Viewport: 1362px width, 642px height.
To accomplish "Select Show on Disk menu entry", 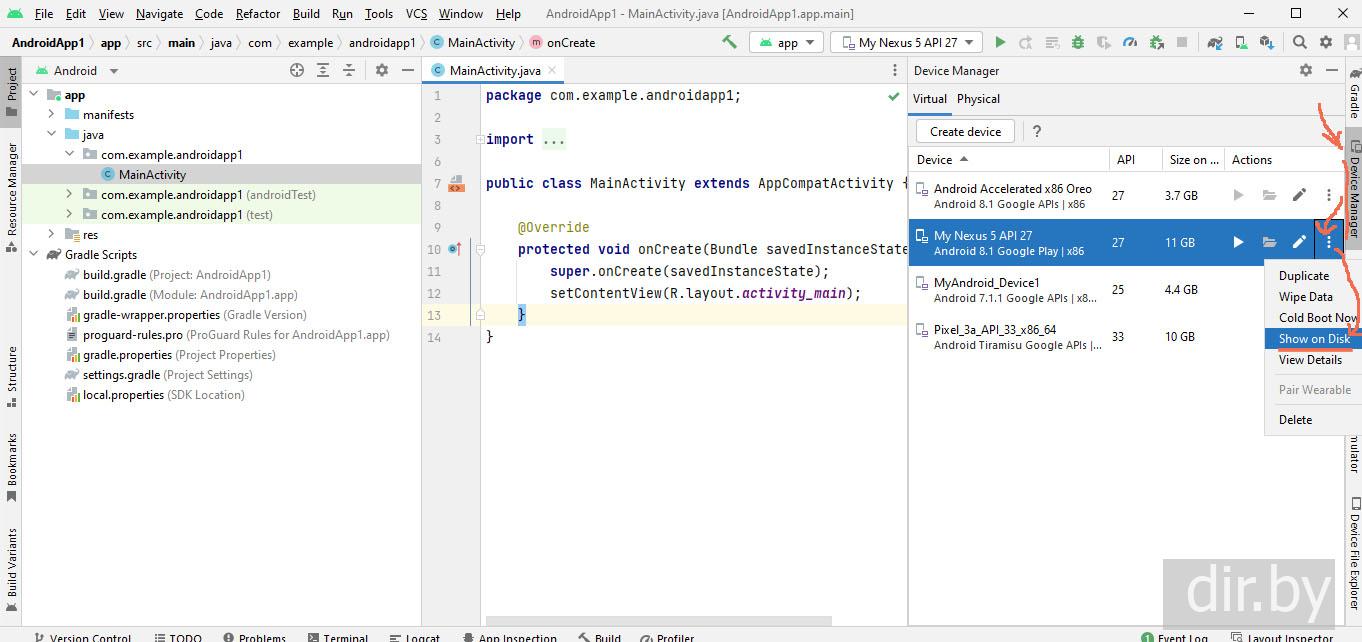I will (1314, 339).
